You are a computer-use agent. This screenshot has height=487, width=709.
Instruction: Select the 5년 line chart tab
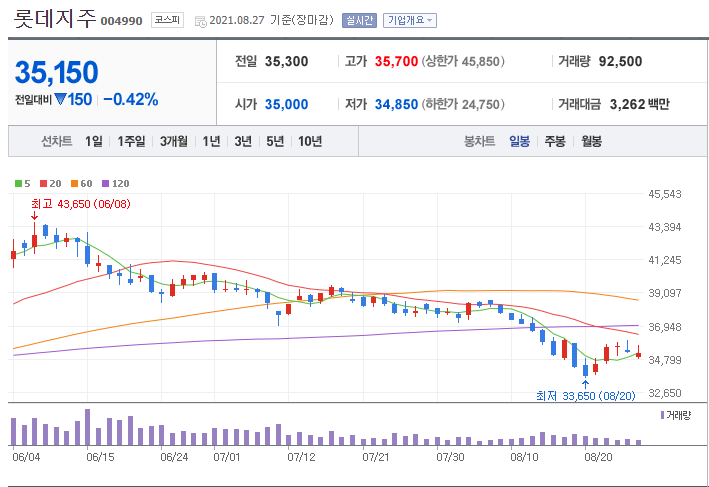pos(275,142)
